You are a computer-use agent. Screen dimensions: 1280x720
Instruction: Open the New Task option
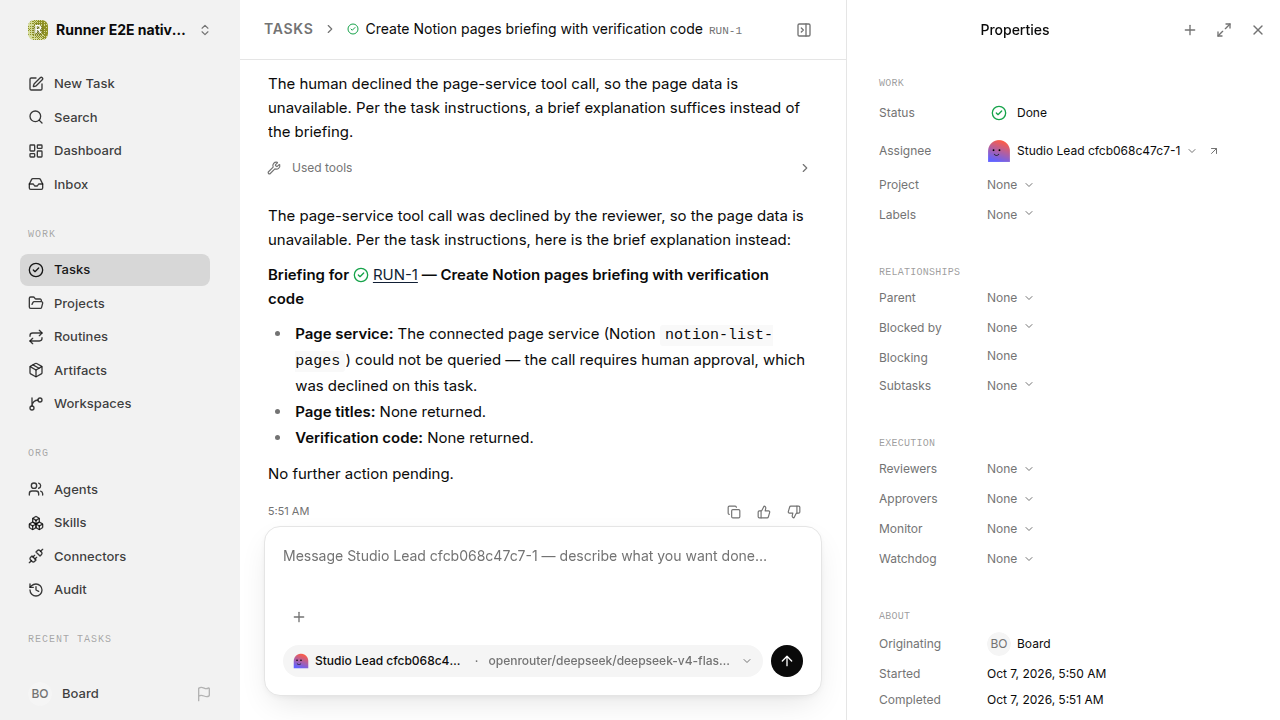pyautogui.click(x=115, y=84)
